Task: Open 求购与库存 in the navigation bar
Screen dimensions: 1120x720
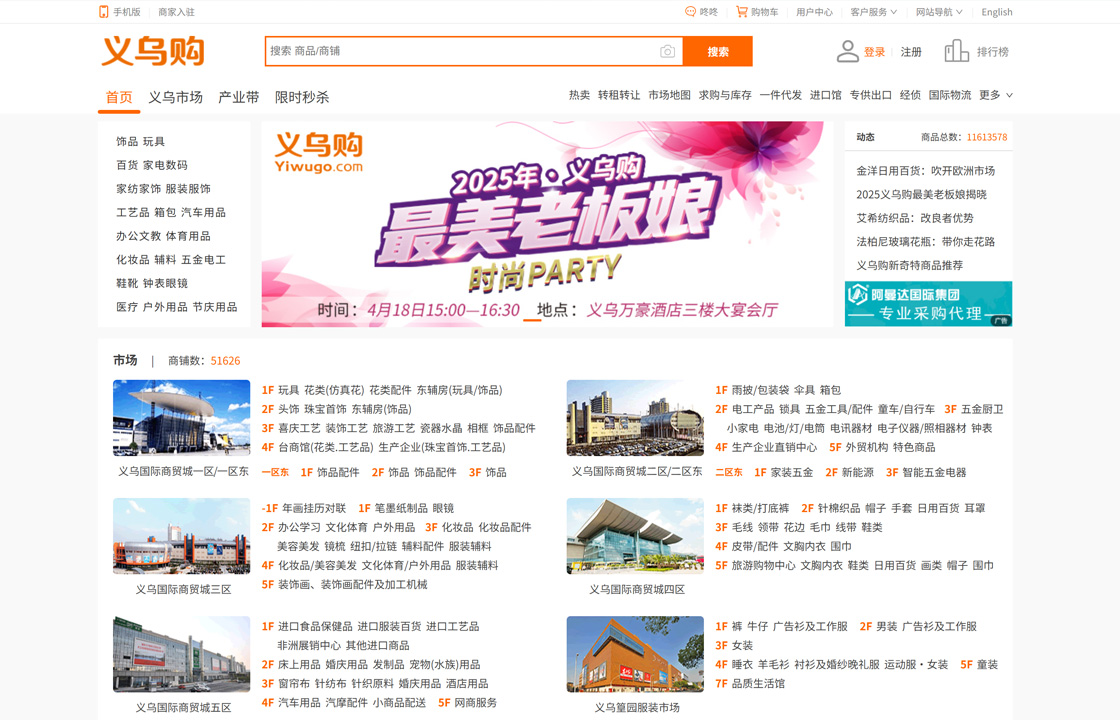Action: [725, 95]
